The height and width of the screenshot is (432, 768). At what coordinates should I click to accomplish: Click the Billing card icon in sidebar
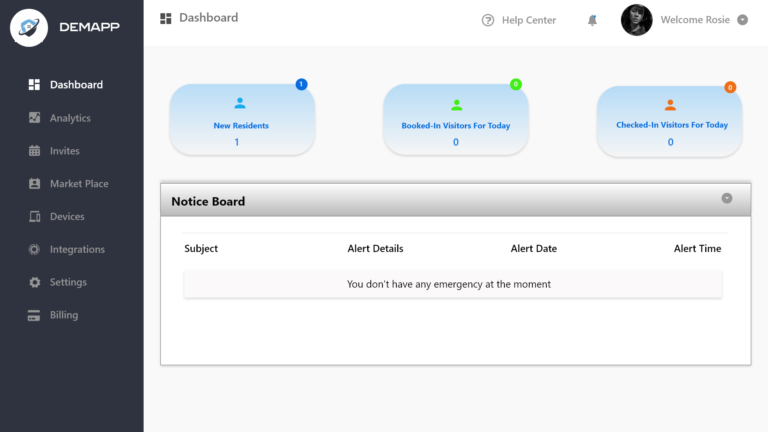pos(34,315)
